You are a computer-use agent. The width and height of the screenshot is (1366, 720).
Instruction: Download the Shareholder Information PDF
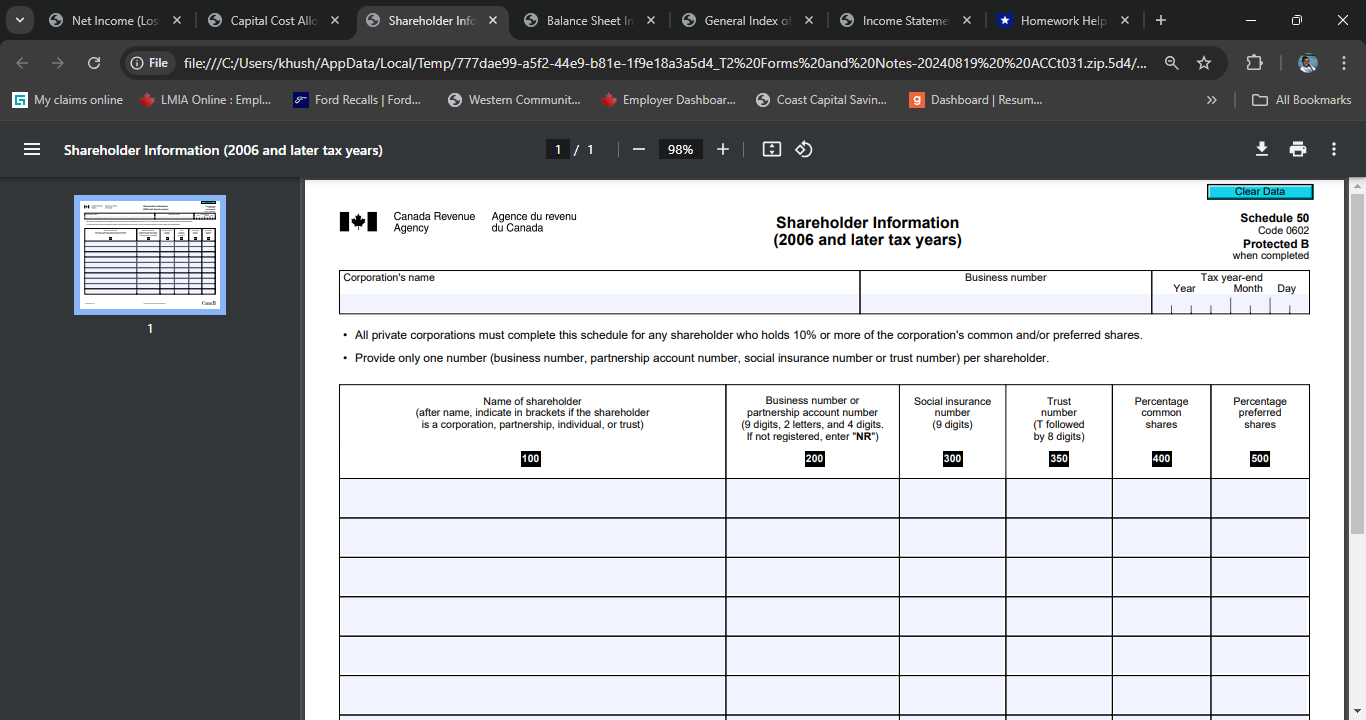pos(1262,149)
